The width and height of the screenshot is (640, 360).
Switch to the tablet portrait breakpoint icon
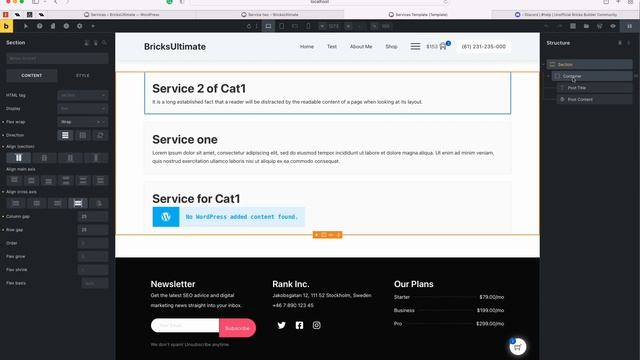point(282,26)
